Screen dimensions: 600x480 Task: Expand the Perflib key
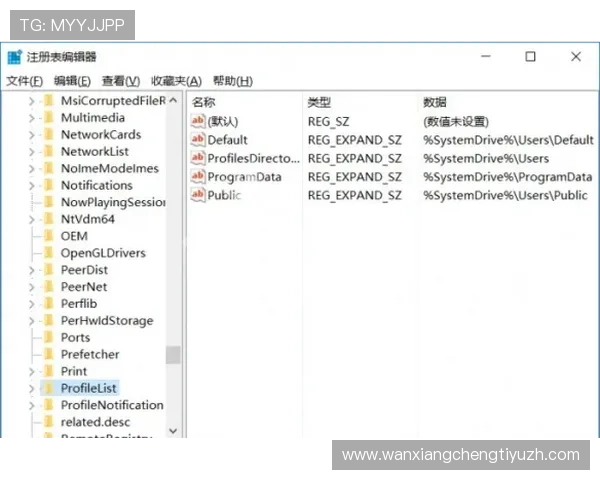click(x=32, y=304)
